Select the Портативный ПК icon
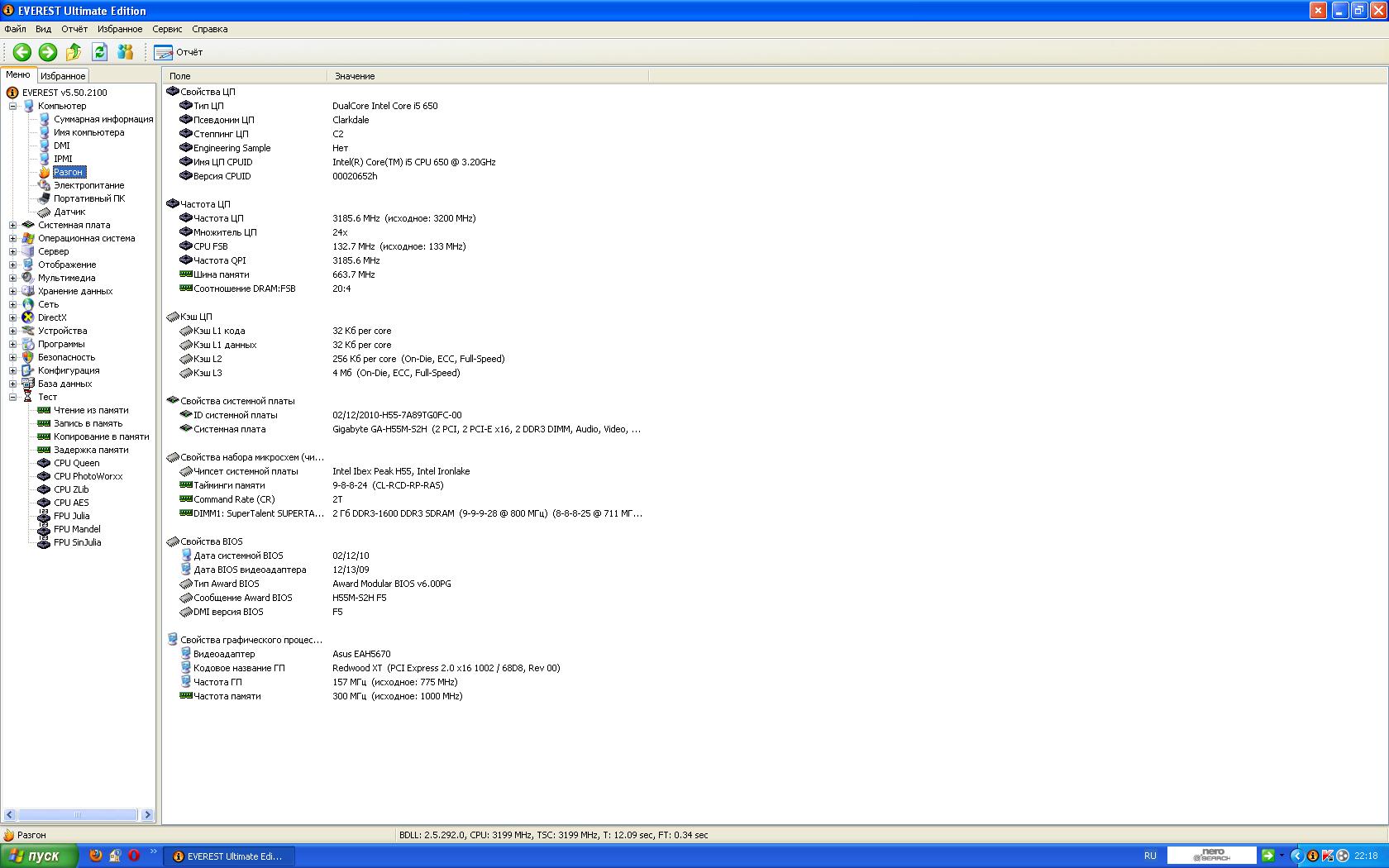The width and height of the screenshot is (1389, 868). [45, 198]
